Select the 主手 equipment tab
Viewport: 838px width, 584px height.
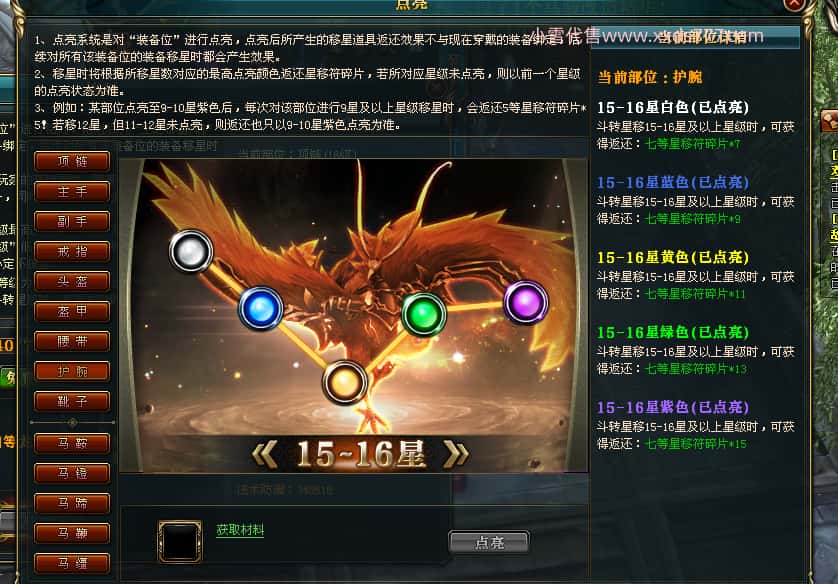pos(72,191)
